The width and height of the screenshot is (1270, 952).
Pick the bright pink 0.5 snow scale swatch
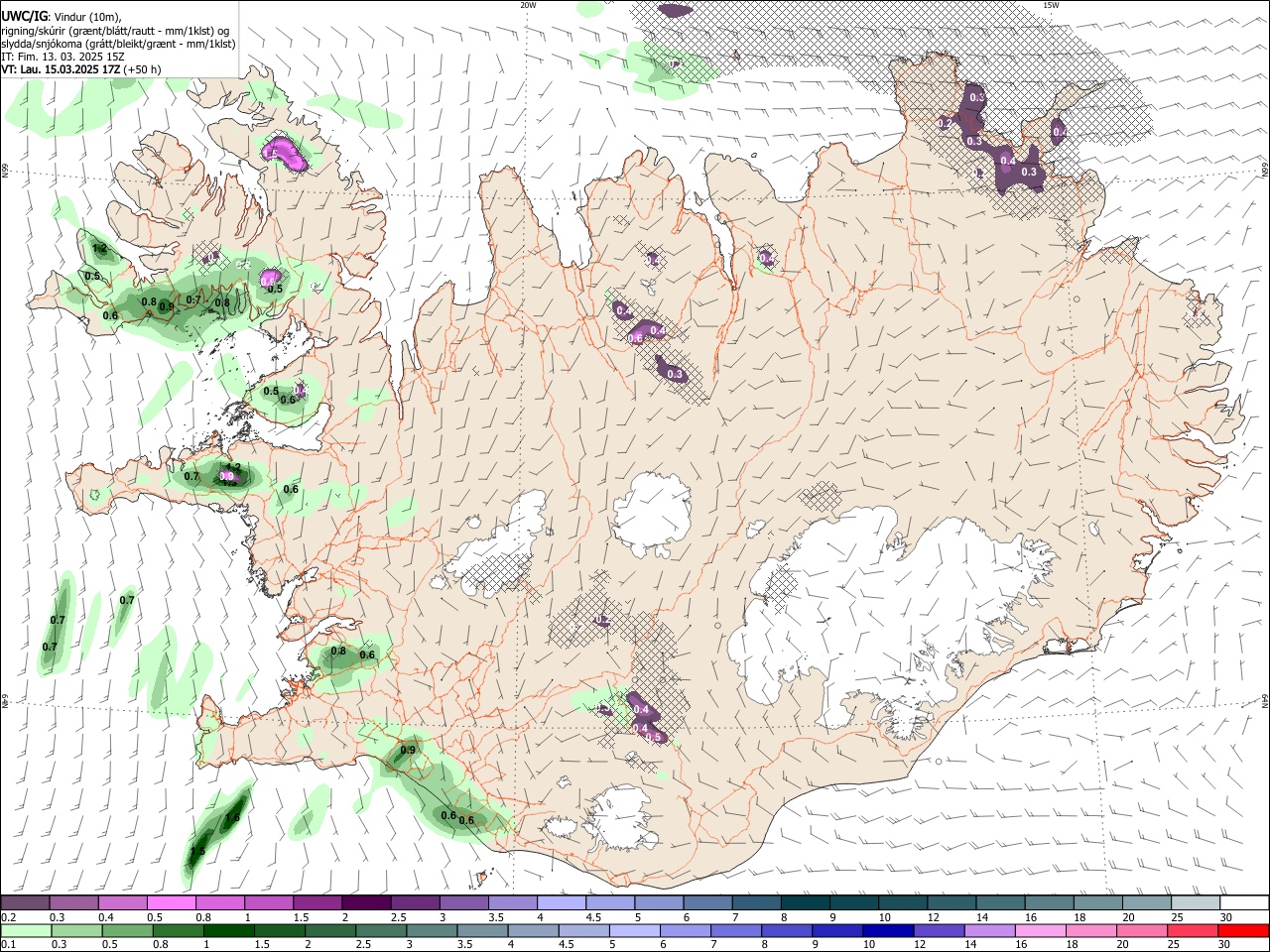click(x=172, y=902)
